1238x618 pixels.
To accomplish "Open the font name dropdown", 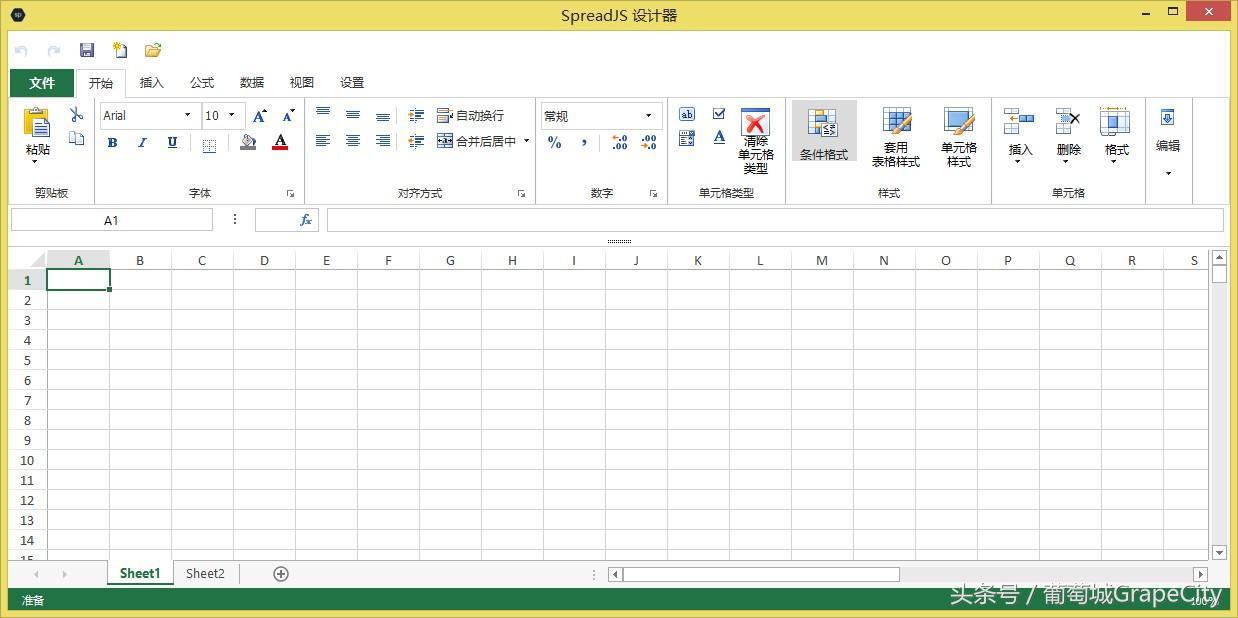I will click(189, 115).
